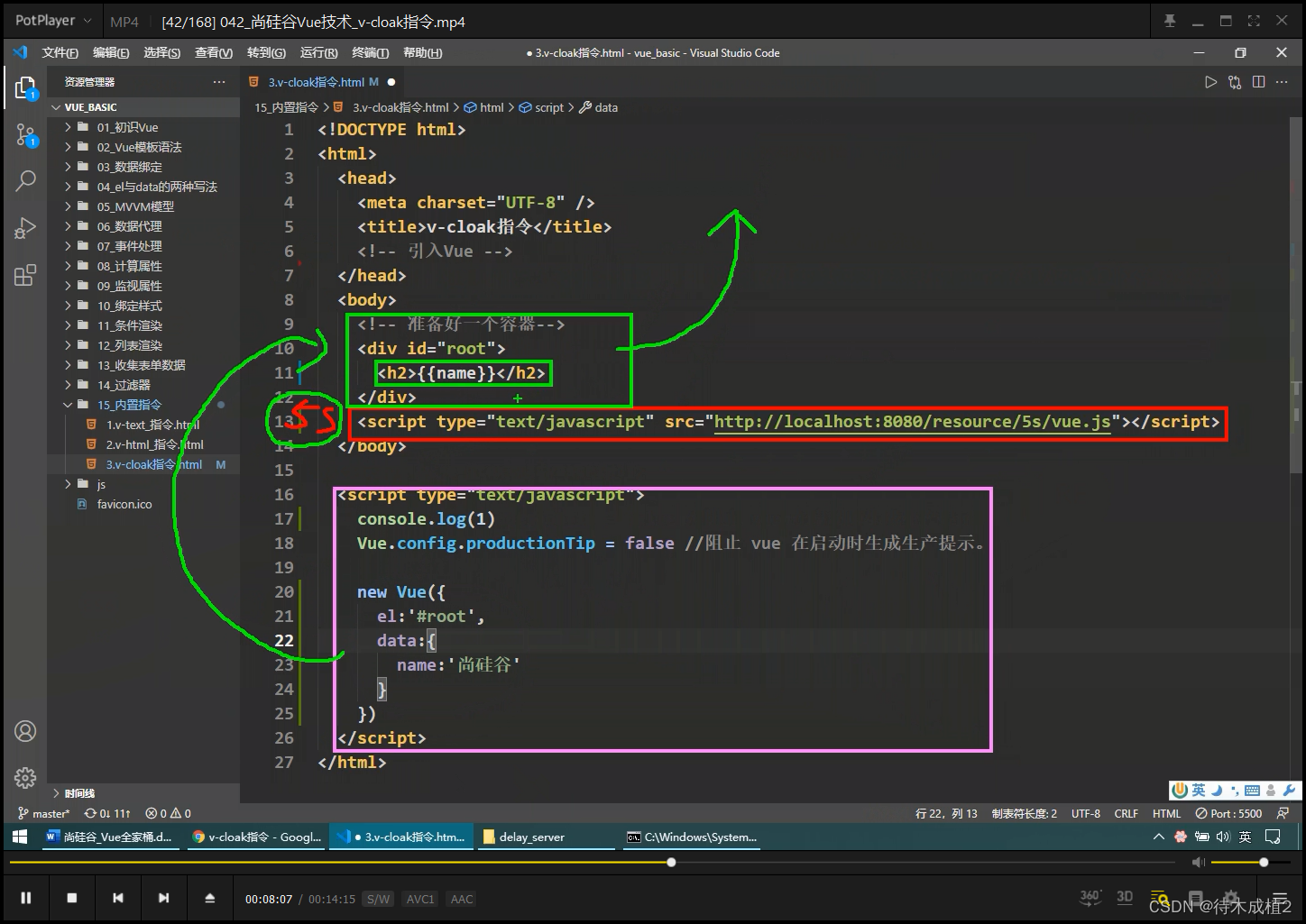Toggle the PotPlayer 3D mode
Viewport: 1306px width, 924px height.
click(1125, 897)
